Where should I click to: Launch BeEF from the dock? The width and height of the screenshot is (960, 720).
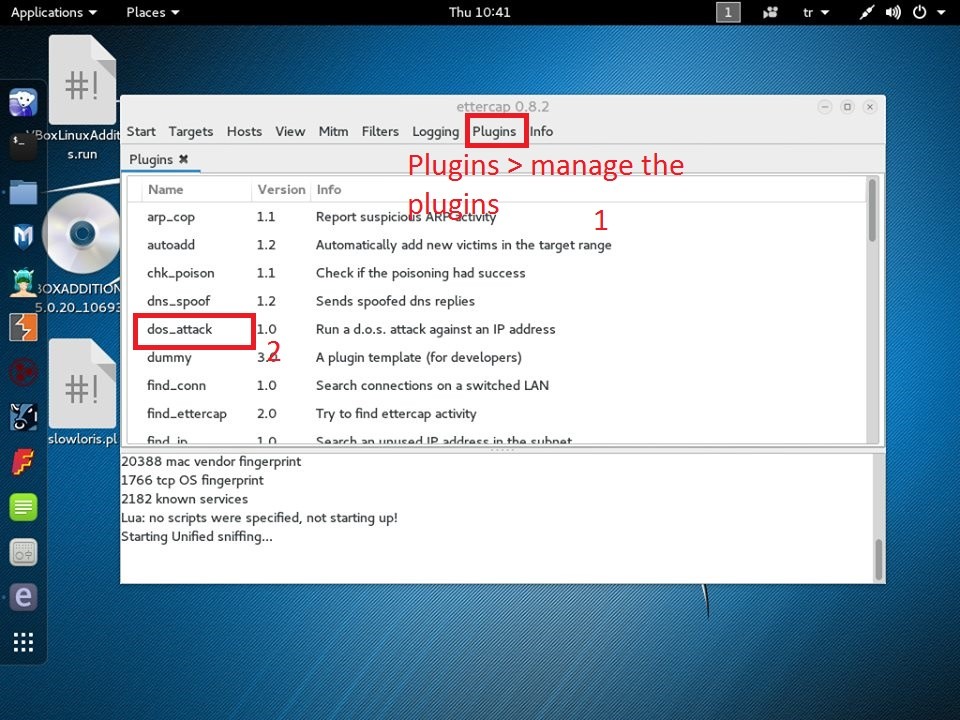click(x=23, y=417)
